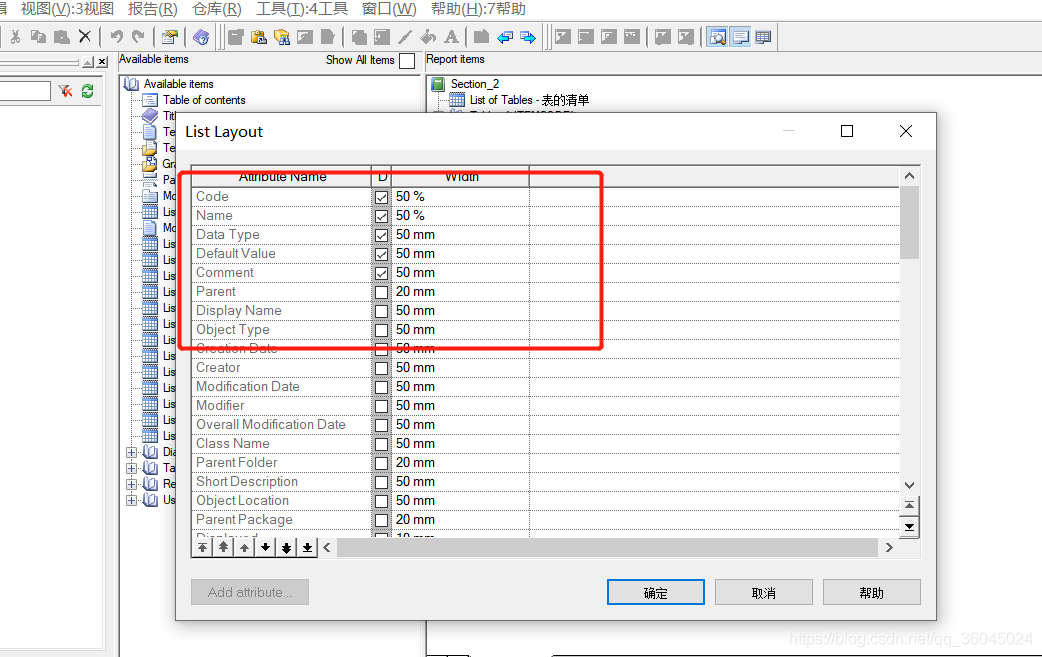
Task: Click the filter input field in left panel
Action: (x=25, y=91)
